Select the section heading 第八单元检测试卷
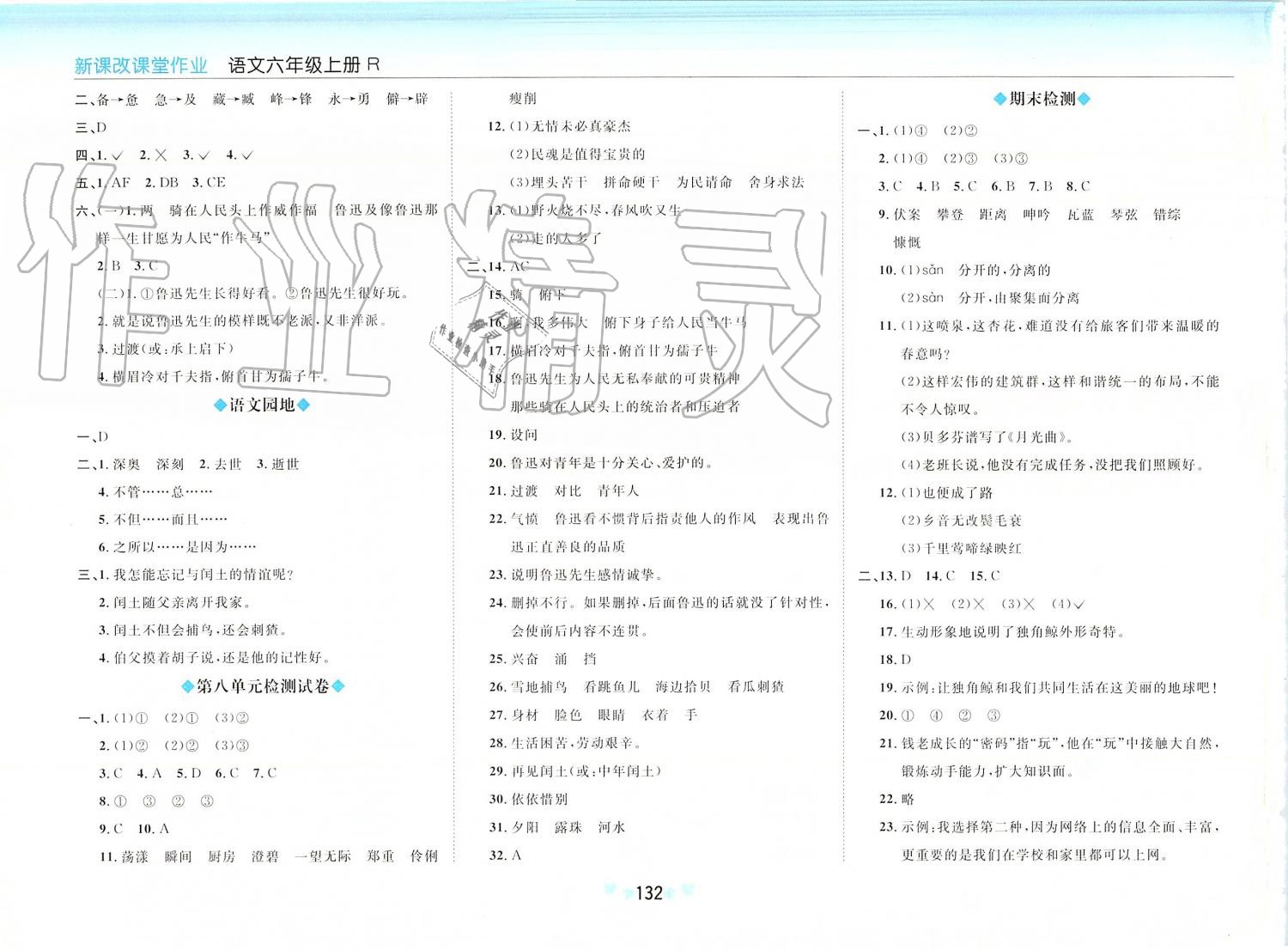The width and height of the screenshot is (1288, 950). tap(263, 686)
